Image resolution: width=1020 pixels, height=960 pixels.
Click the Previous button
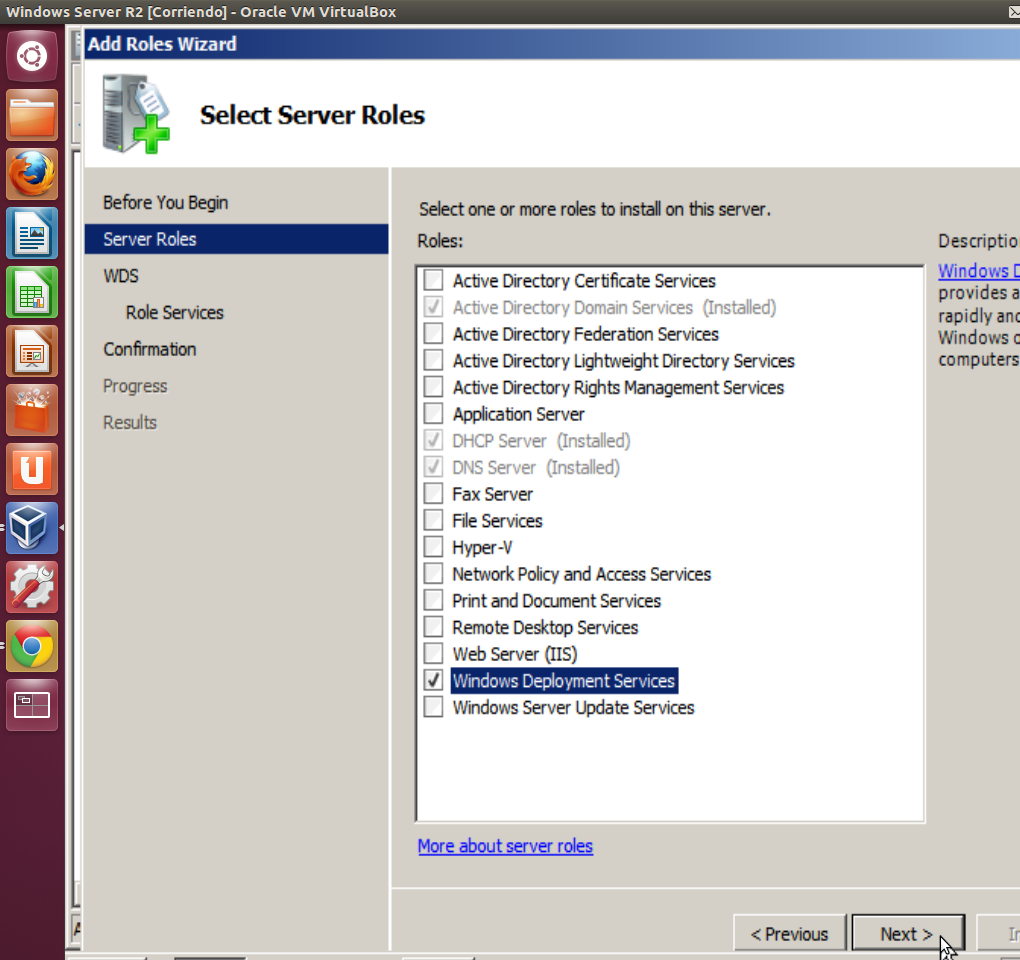[790, 933]
